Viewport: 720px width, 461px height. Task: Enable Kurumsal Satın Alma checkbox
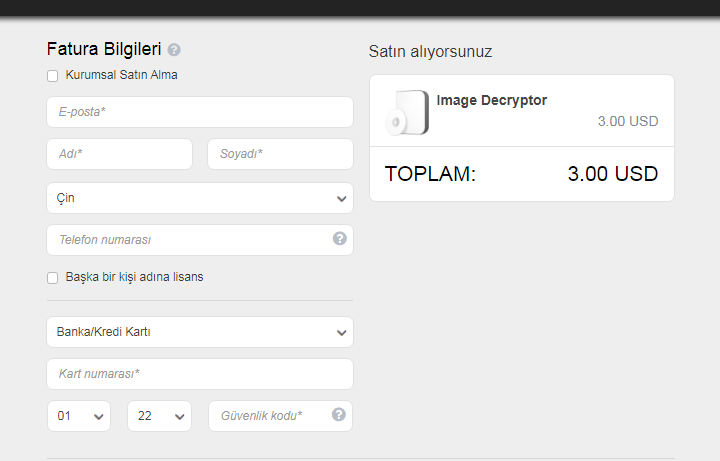pyautogui.click(x=52, y=76)
